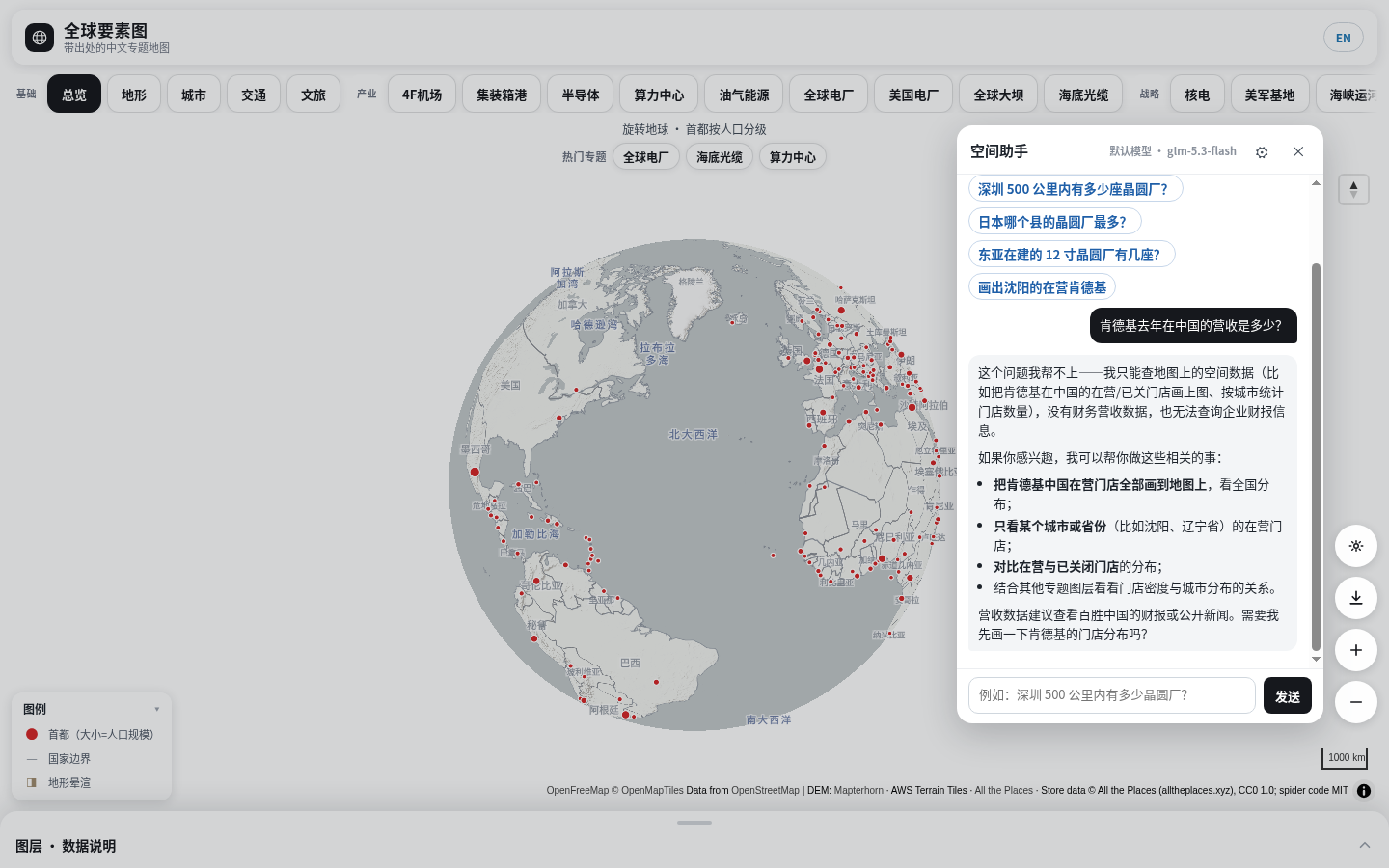Focus the assistant question input field
The width and height of the screenshot is (1389, 868).
(x=1112, y=695)
